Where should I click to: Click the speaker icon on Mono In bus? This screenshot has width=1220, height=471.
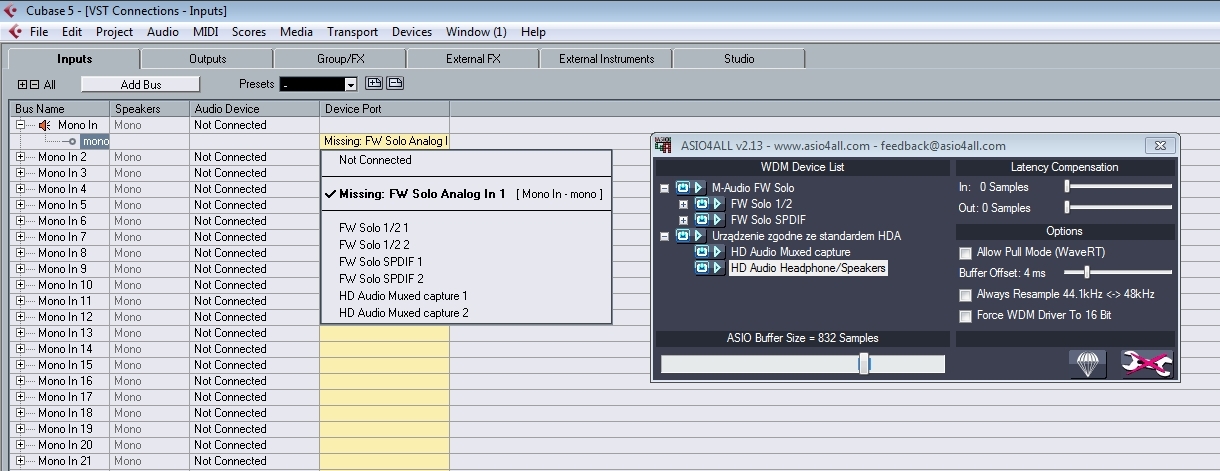pos(45,125)
